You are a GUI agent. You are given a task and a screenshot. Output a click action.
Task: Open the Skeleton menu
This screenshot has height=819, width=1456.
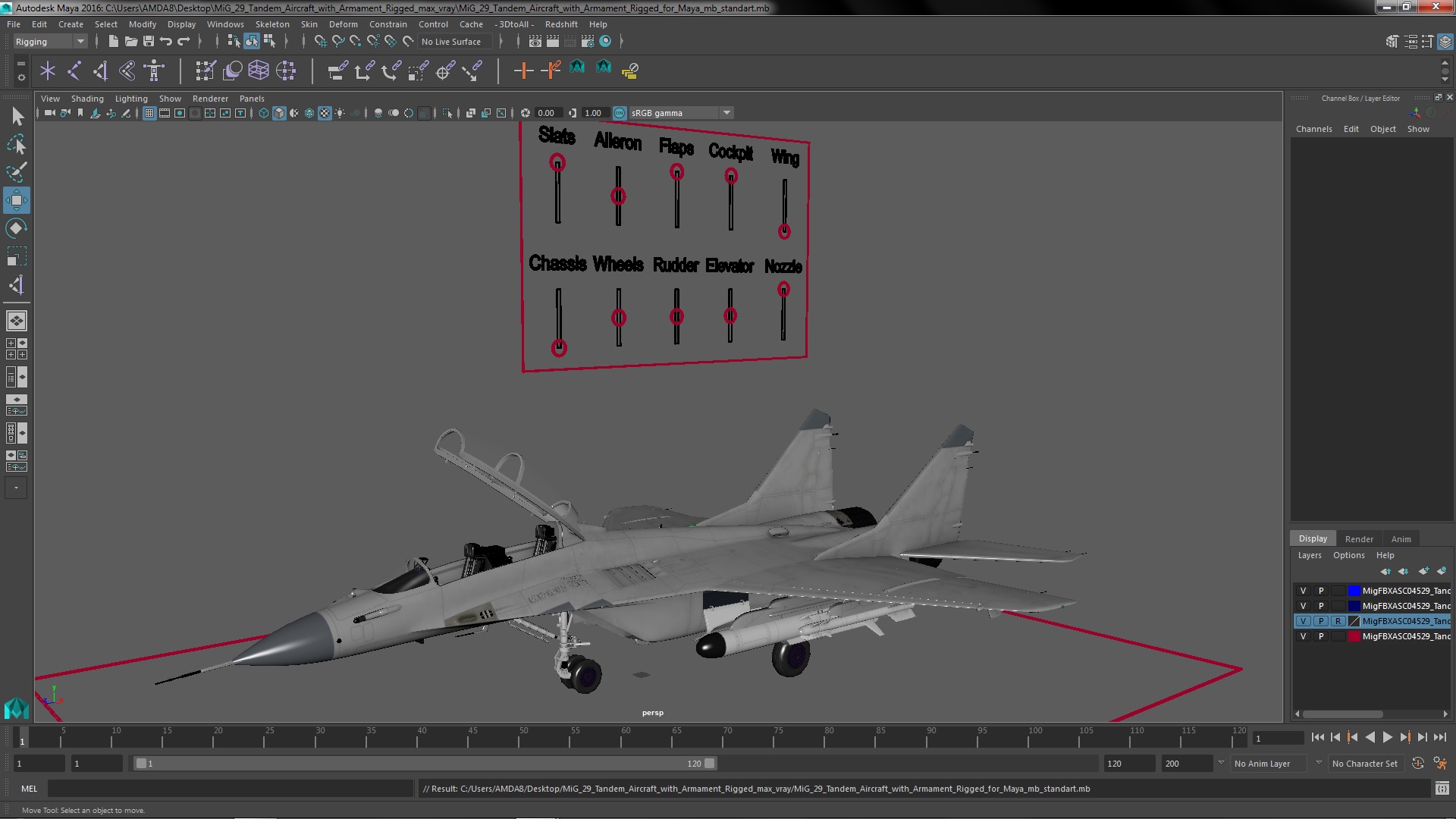click(272, 24)
